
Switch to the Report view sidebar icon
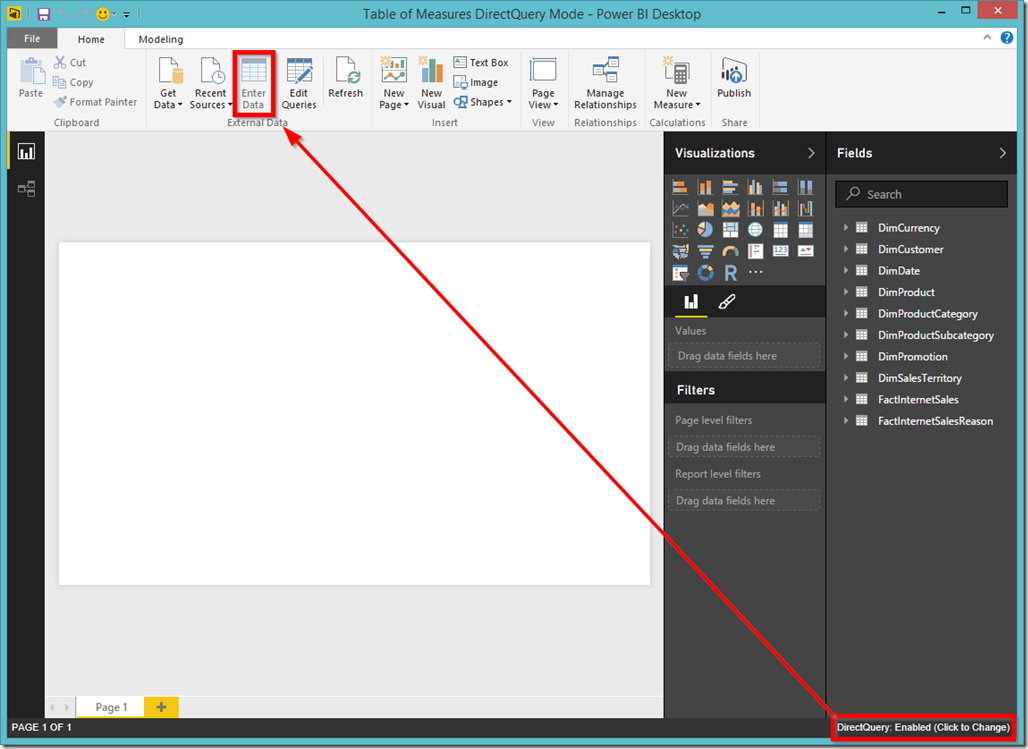coord(26,152)
